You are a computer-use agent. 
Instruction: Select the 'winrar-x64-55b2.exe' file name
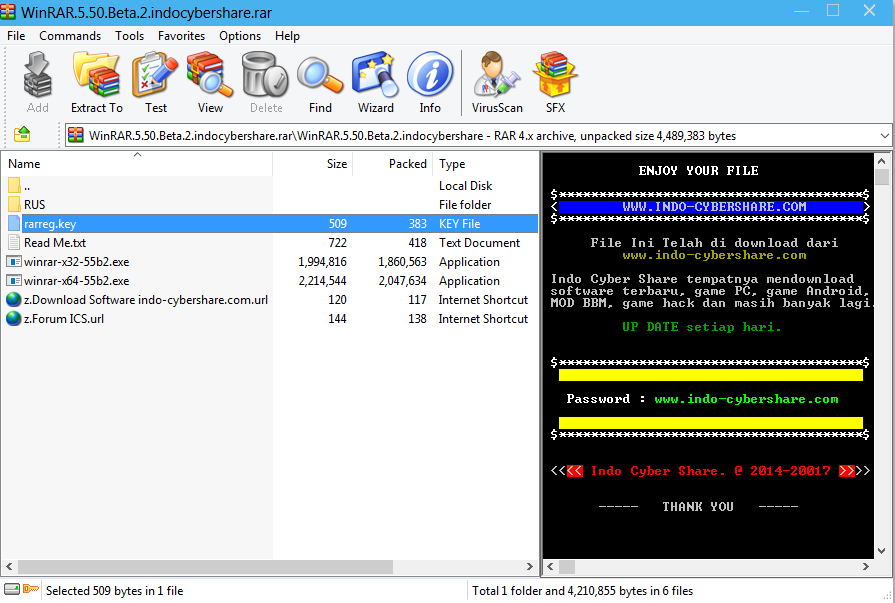point(76,281)
